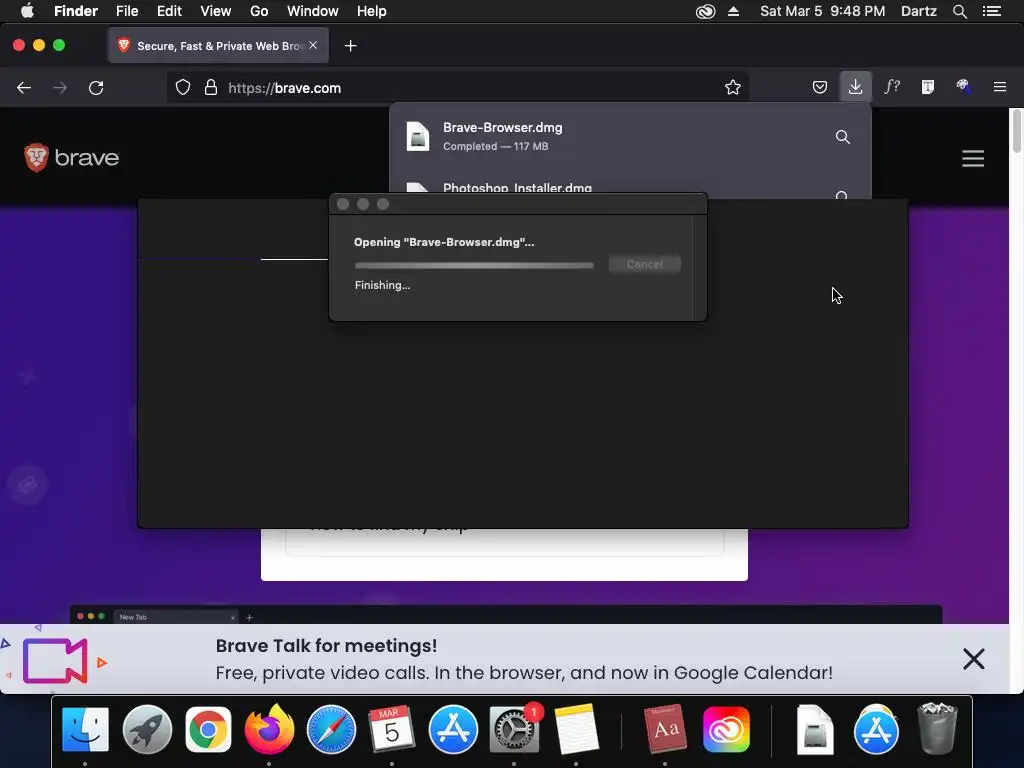Show site security via the padlock icon
Screen dimensions: 1024x768
tap(211, 88)
